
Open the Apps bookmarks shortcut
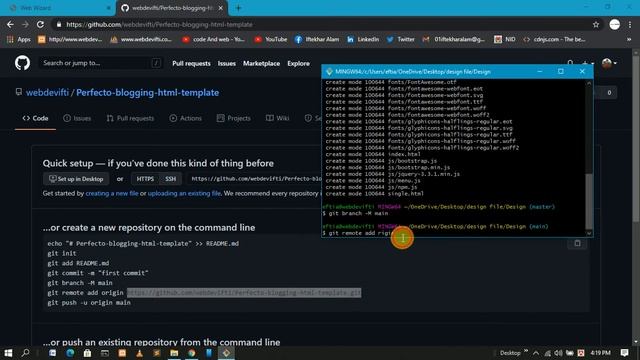[19, 39]
